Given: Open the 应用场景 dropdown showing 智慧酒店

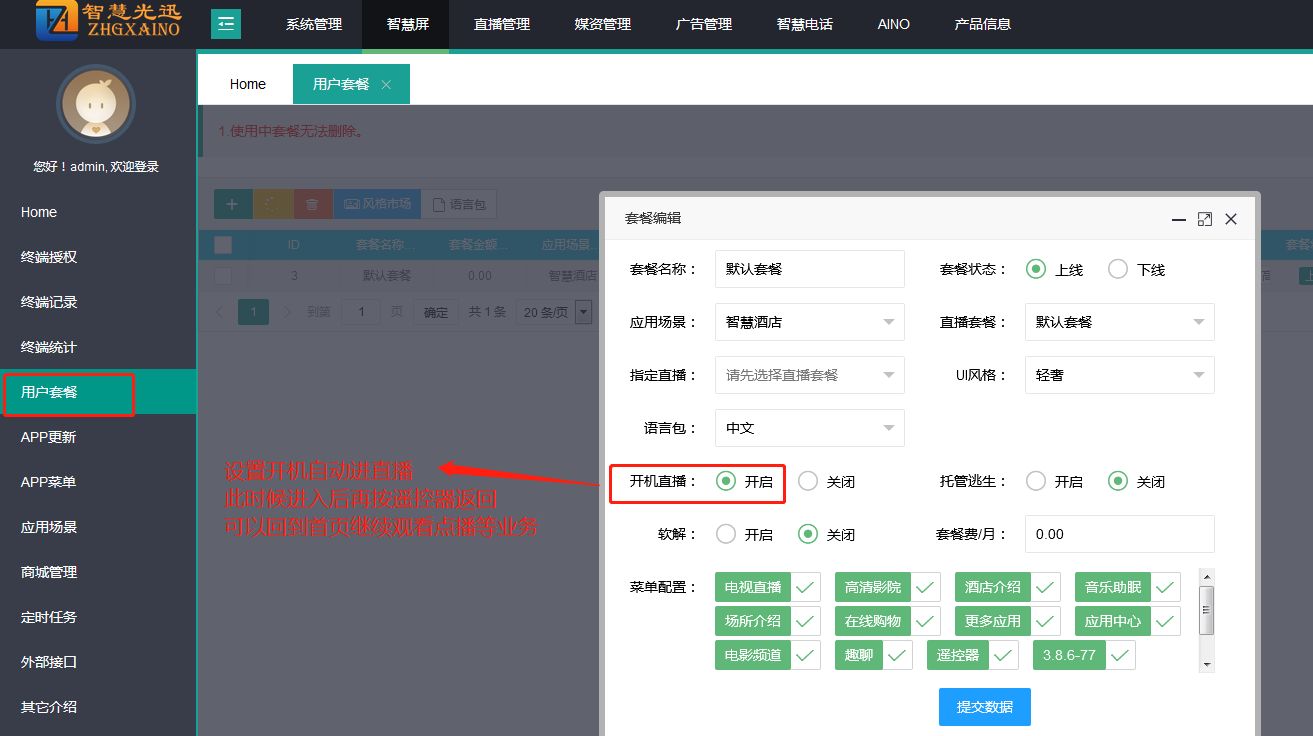Looking at the screenshot, I should (x=809, y=322).
